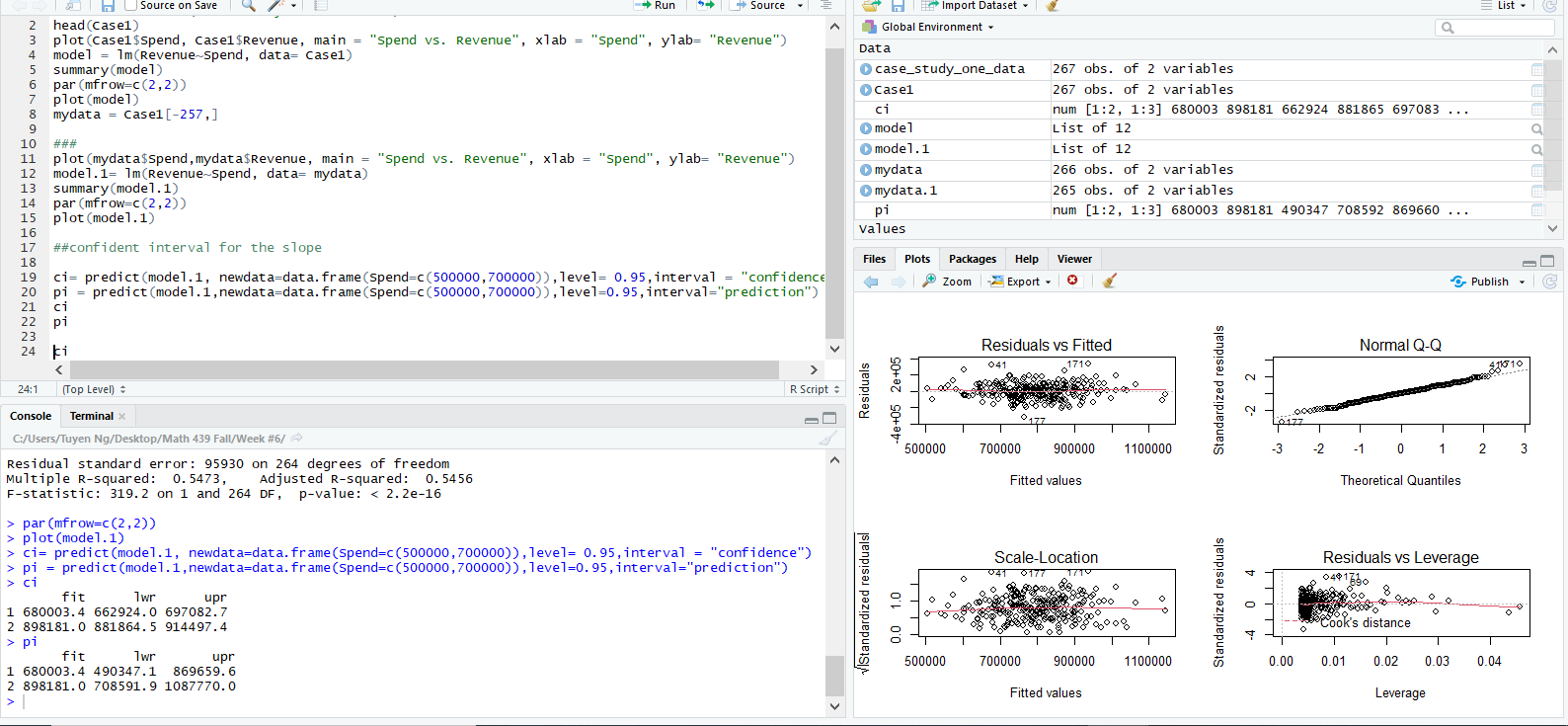Refresh the current plot
This screenshot has width=1568, height=726.
pyautogui.click(x=1549, y=282)
